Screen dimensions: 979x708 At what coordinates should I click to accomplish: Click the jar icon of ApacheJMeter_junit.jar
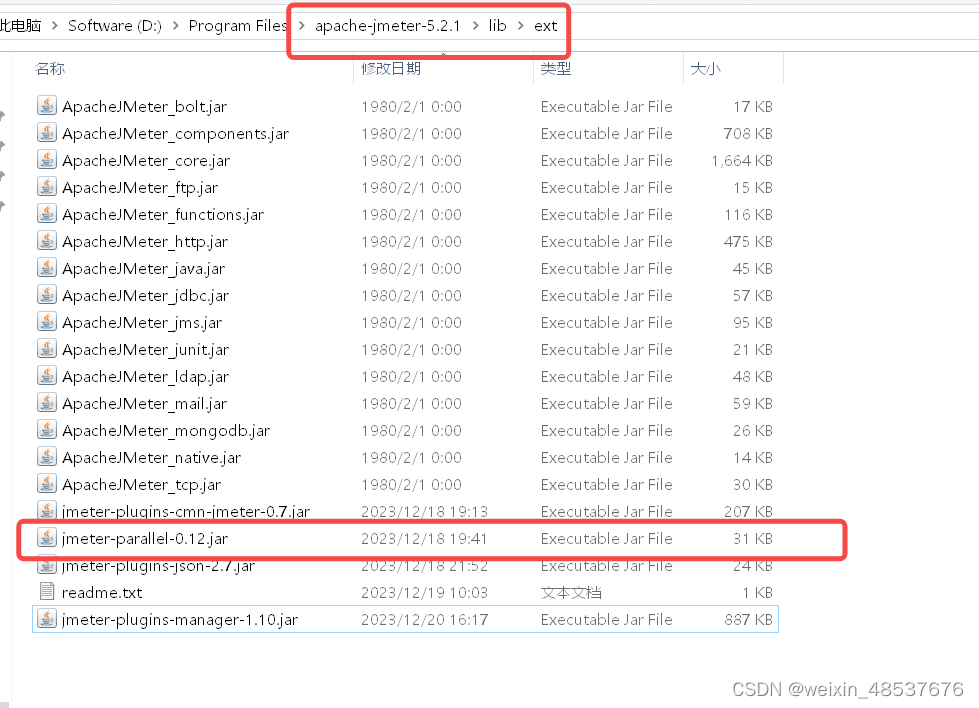tap(47, 348)
